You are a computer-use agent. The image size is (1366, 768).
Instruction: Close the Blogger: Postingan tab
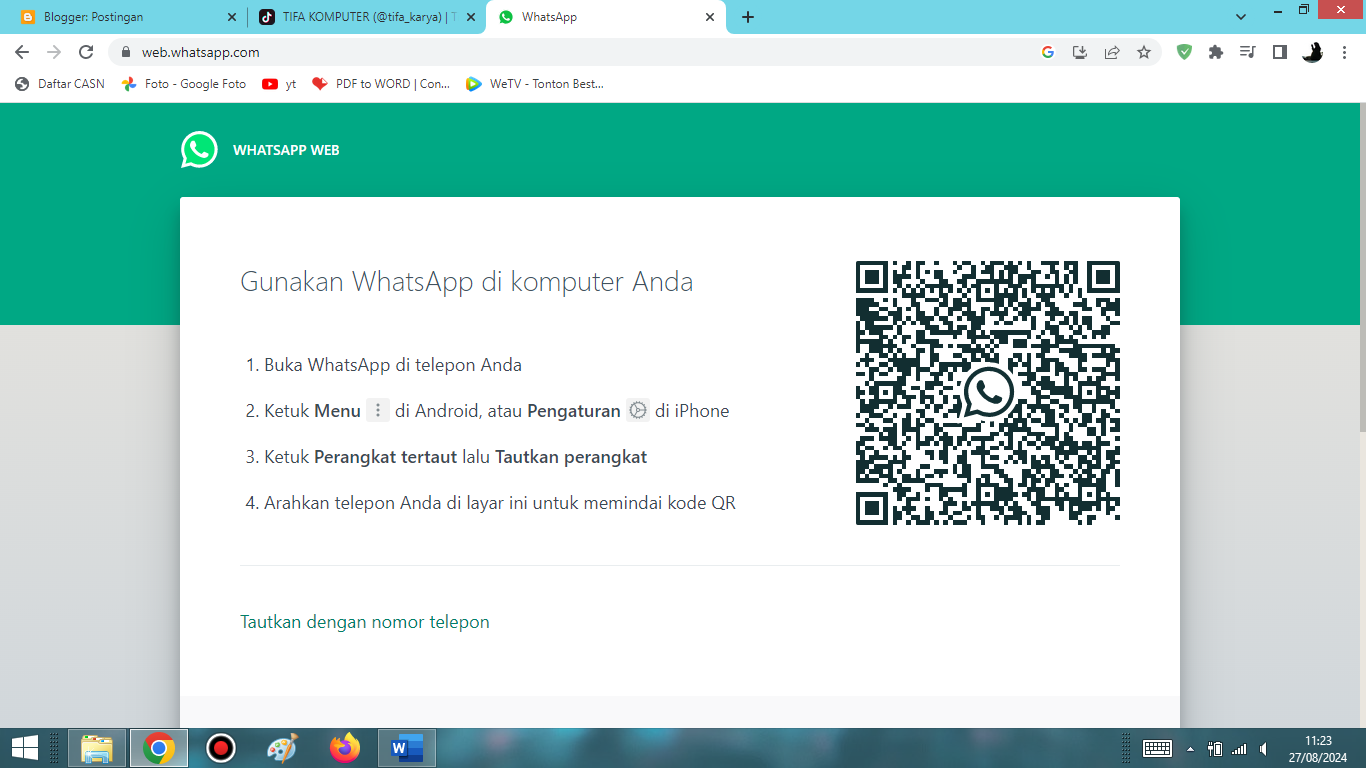(x=232, y=17)
